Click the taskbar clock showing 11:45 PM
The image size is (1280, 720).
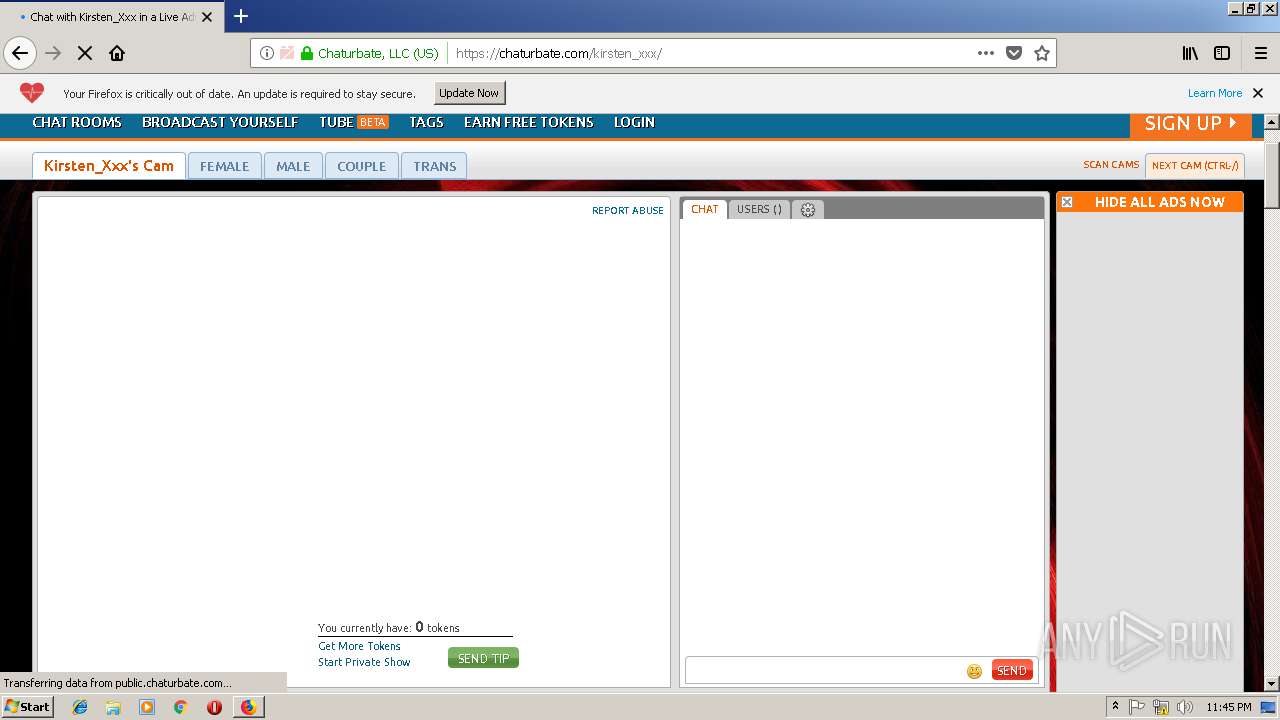pyautogui.click(x=1229, y=707)
